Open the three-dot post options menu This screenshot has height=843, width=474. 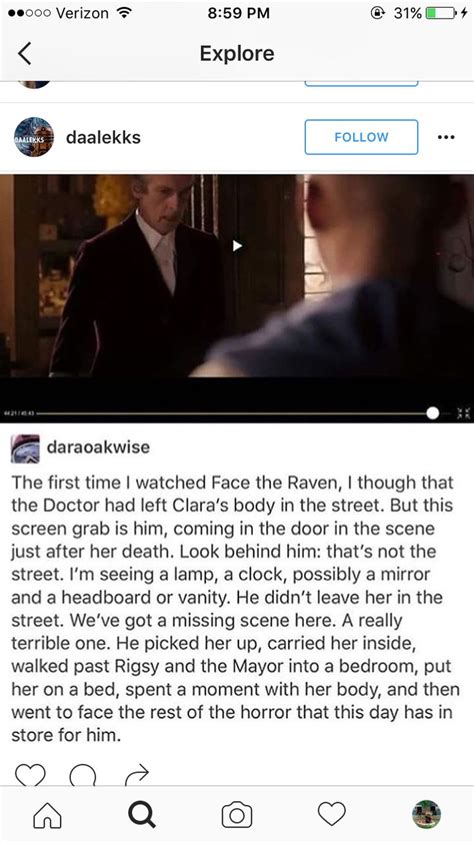point(446,137)
